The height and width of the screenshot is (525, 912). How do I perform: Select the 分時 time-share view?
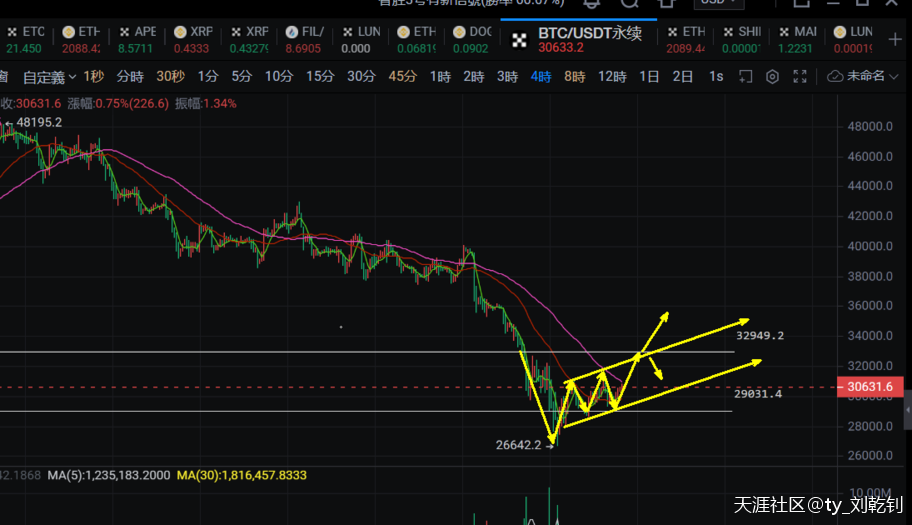pyautogui.click(x=130, y=76)
